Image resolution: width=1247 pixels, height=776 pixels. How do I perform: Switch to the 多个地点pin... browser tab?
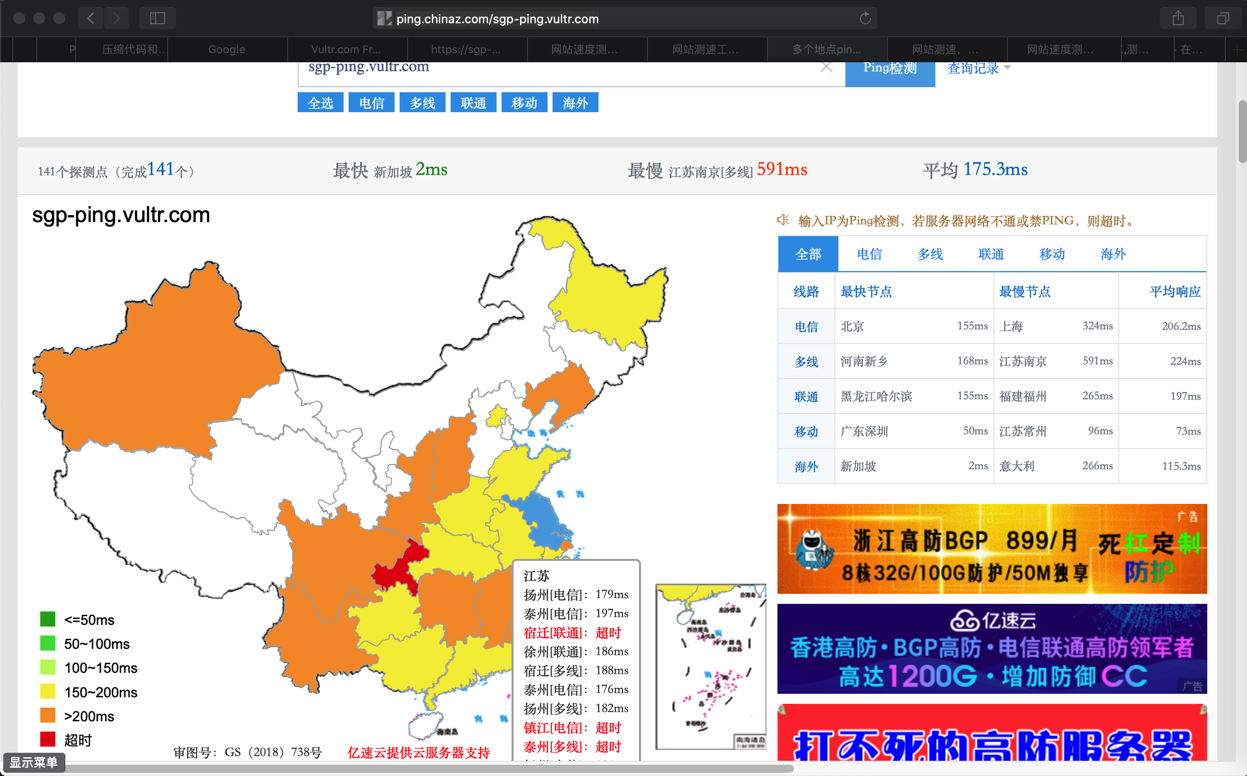point(826,49)
